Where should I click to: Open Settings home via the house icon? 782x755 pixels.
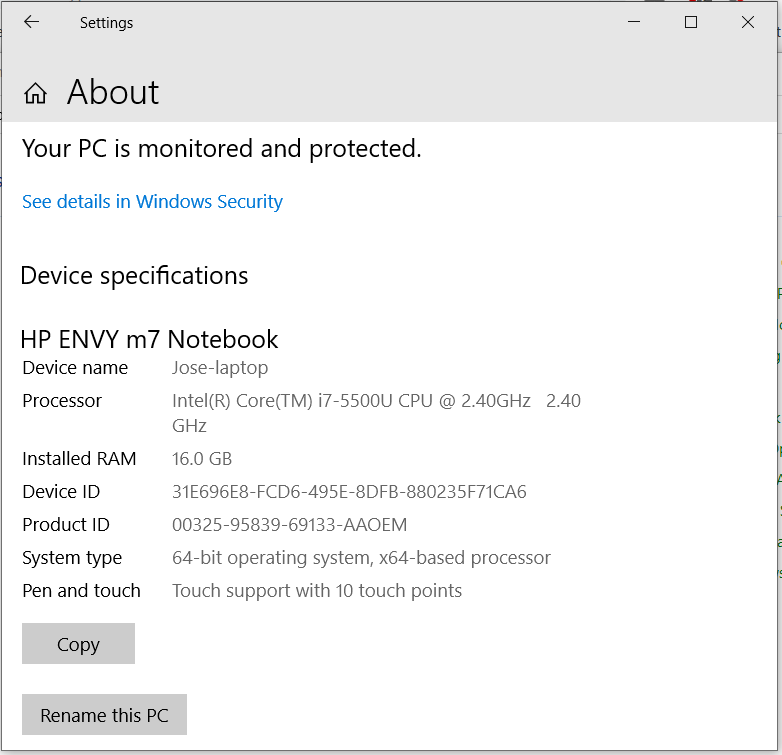click(35, 93)
